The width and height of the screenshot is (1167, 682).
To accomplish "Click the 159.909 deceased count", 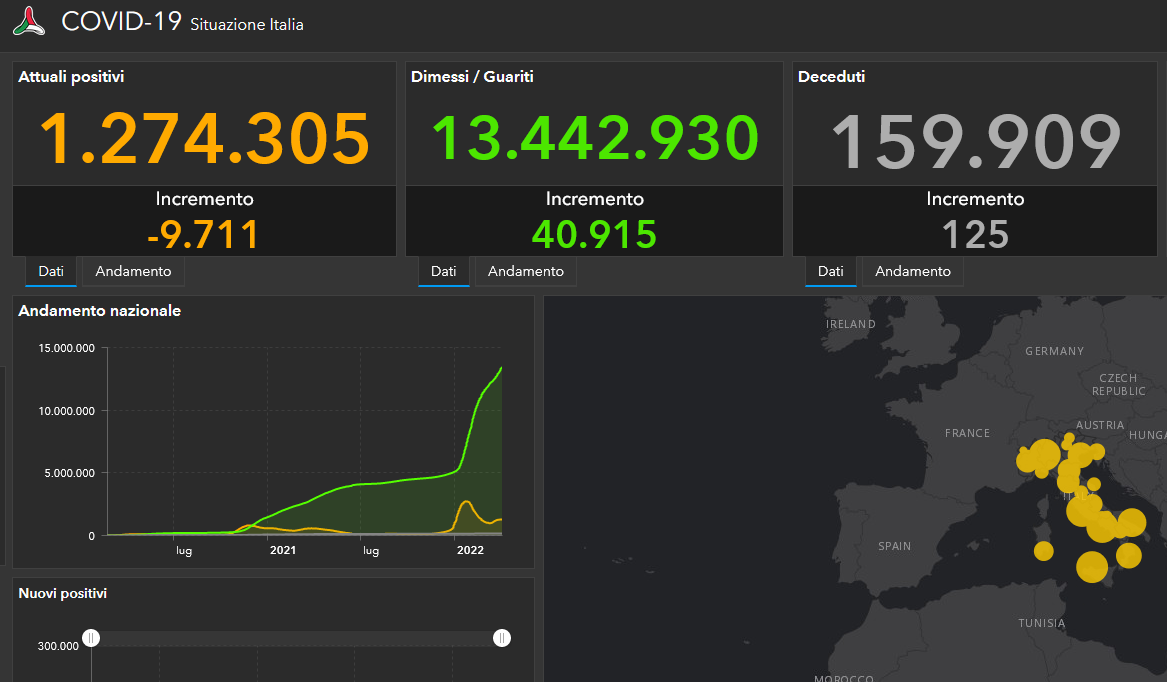I will click(976, 141).
